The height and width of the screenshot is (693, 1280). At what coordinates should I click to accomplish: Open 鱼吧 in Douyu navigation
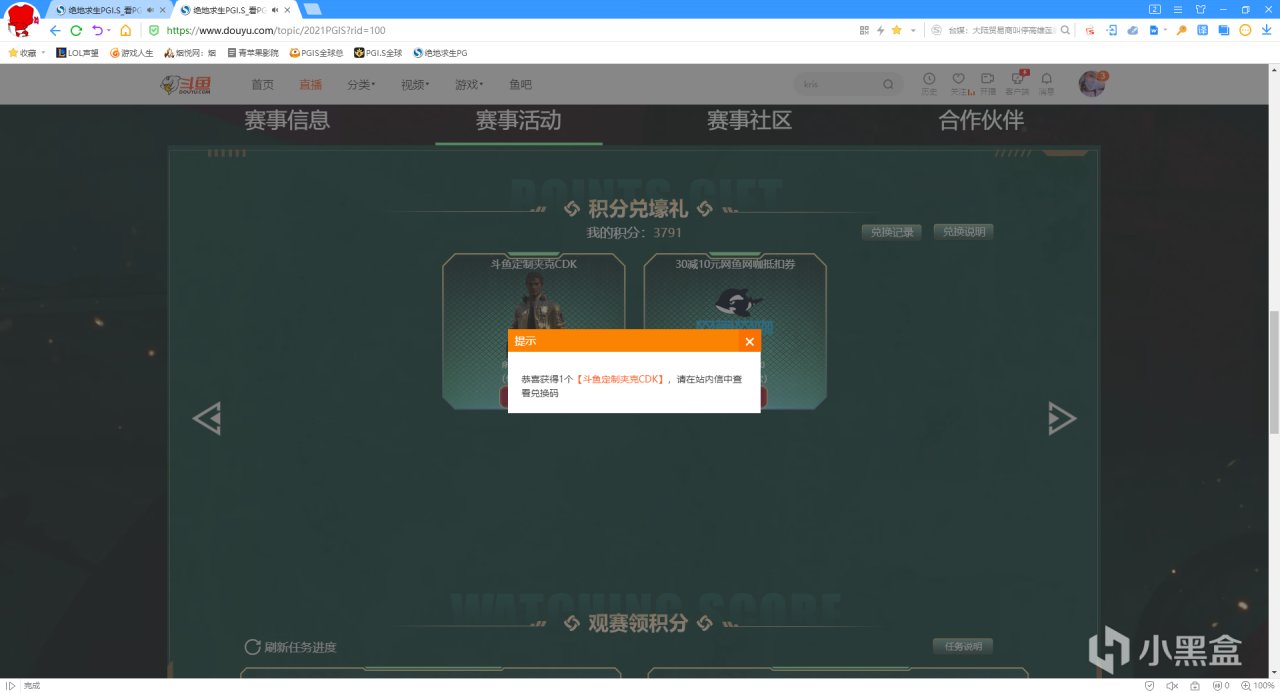pyautogui.click(x=520, y=85)
